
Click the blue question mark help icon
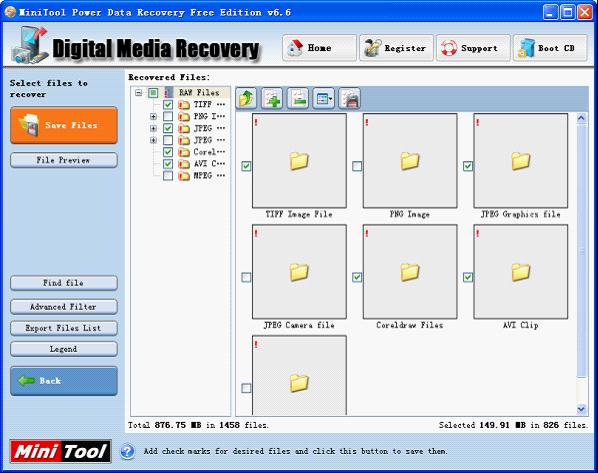click(127, 451)
